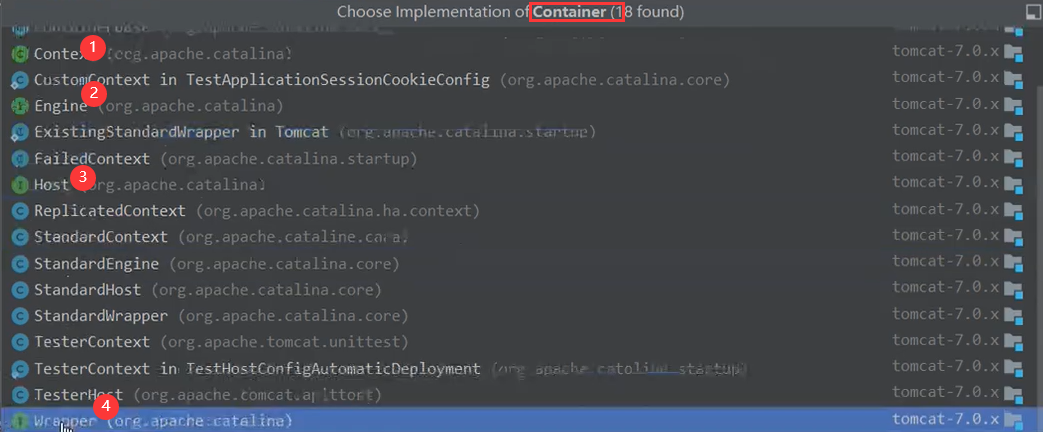Click the CustomContext class icon
This screenshot has width=1043, height=432.
[20, 81]
